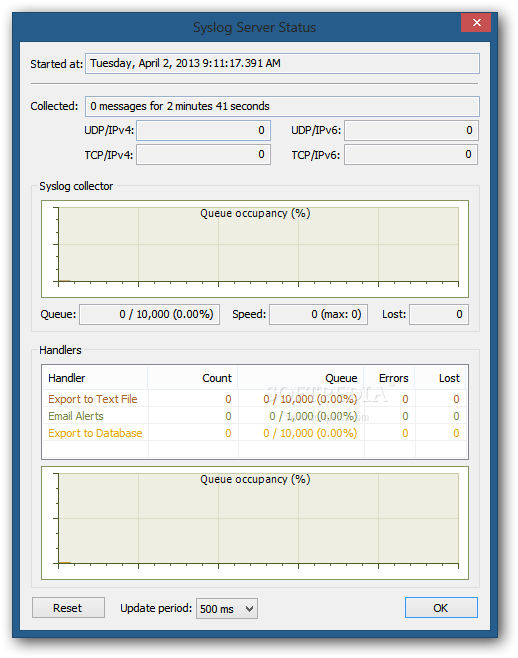This screenshot has width=518, height=658.
Task: Select the TCP/IPv6 count field
Action: pyautogui.click(x=411, y=154)
